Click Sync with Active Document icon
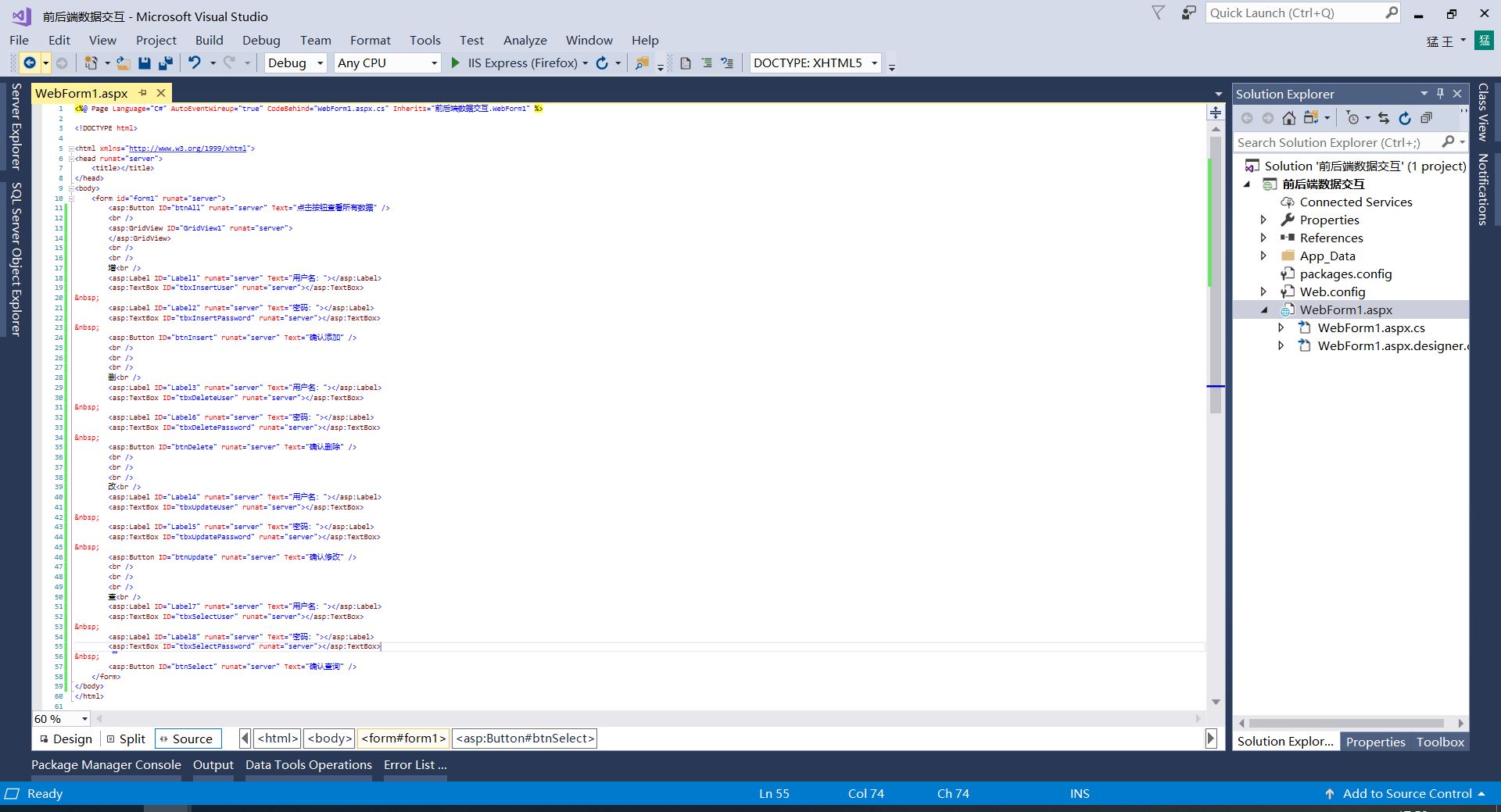The height and width of the screenshot is (812, 1501). pyautogui.click(x=1384, y=118)
